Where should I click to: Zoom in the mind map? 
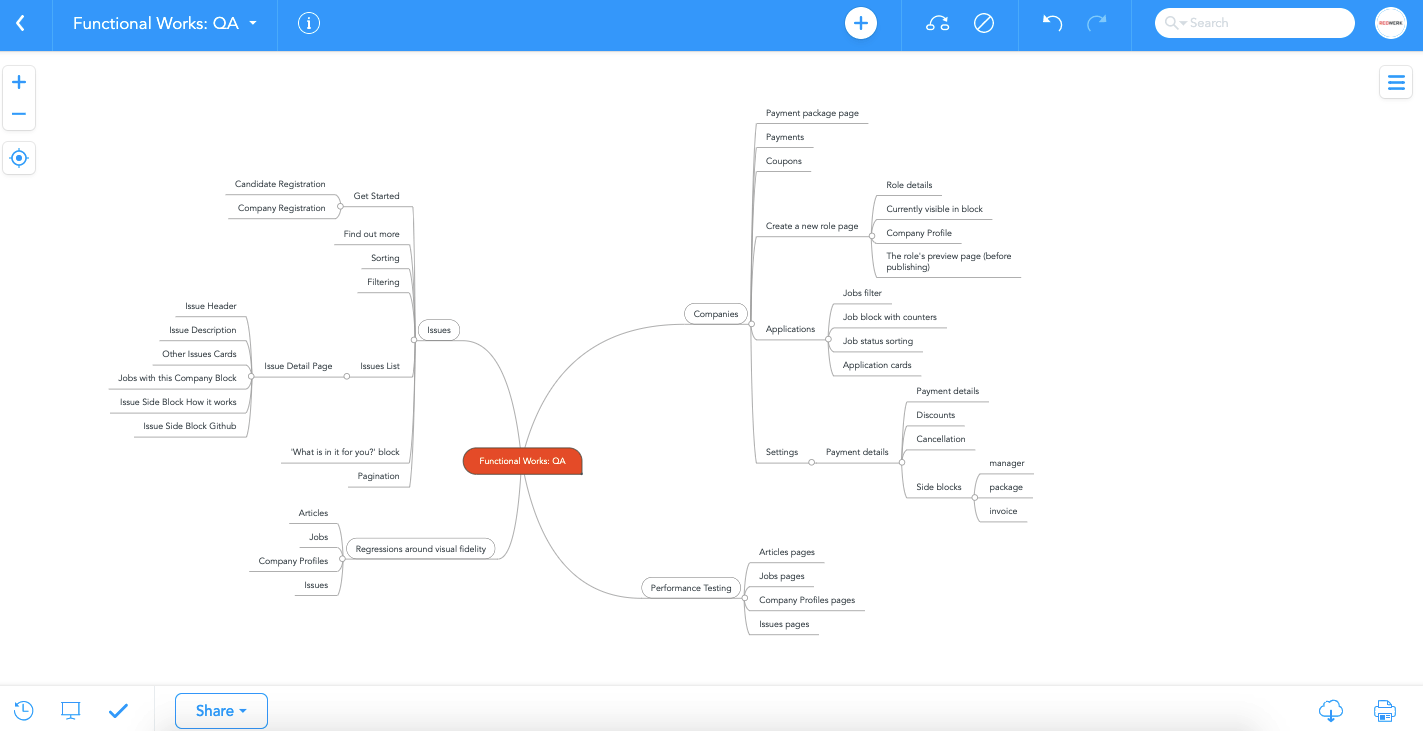click(18, 82)
